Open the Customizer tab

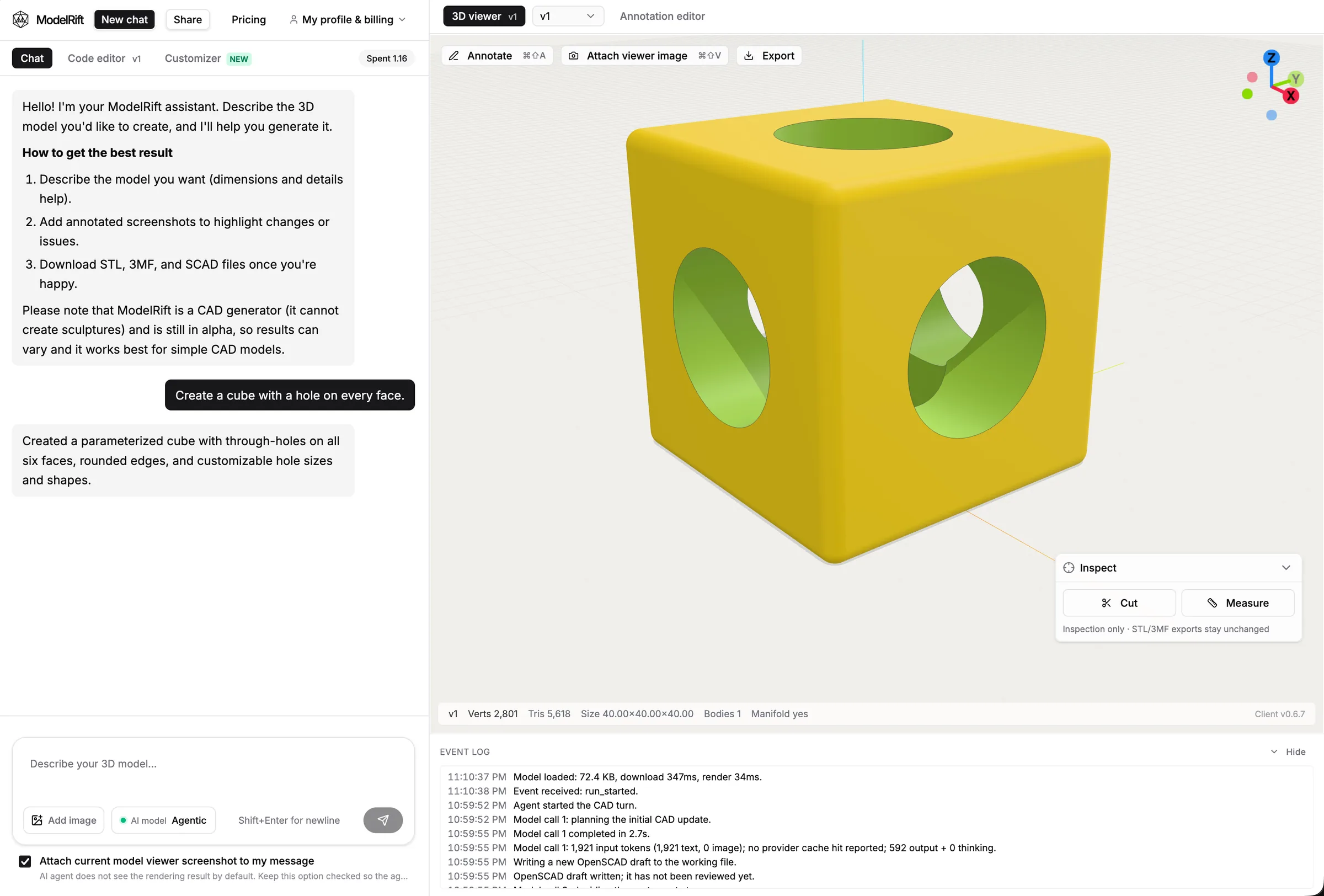[208, 58]
